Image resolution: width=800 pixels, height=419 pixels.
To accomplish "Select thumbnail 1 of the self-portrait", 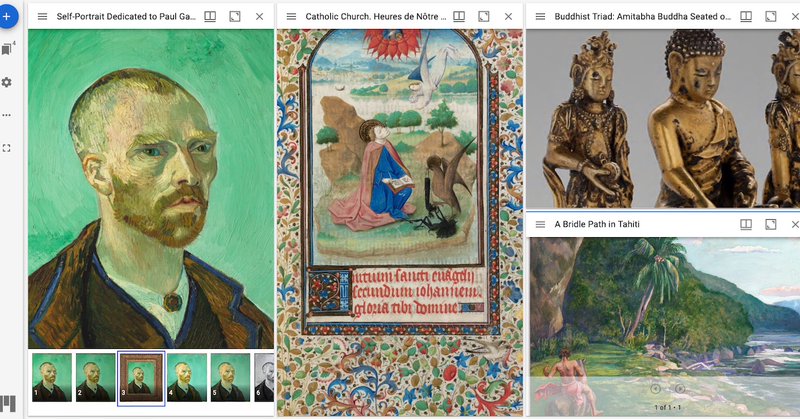I will pos(52,378).
